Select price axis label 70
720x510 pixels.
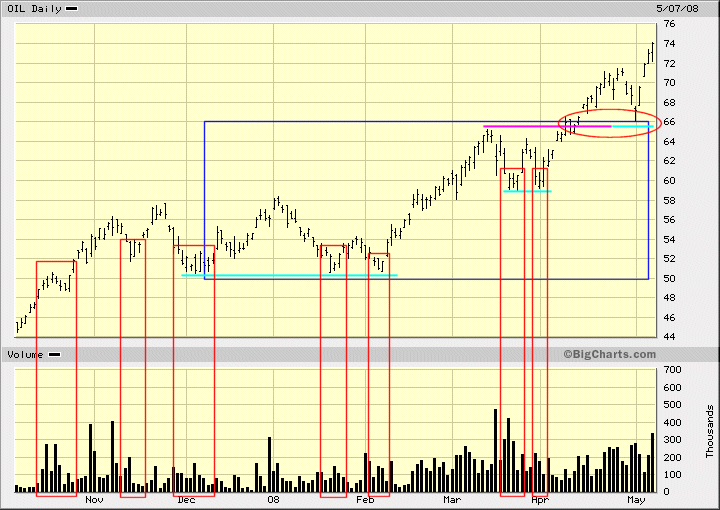click(x=669, y=83)
